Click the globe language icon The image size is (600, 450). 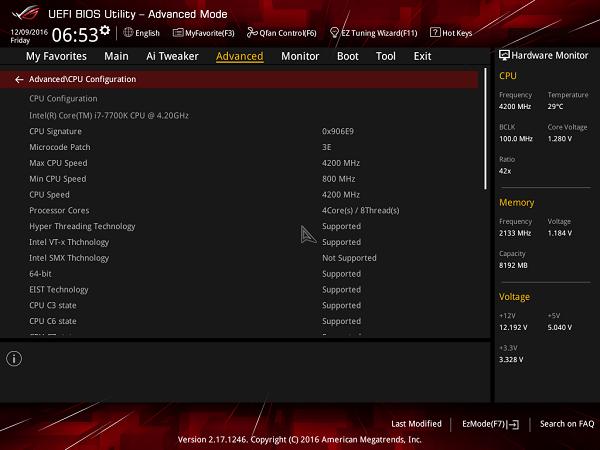coord(128,33)
